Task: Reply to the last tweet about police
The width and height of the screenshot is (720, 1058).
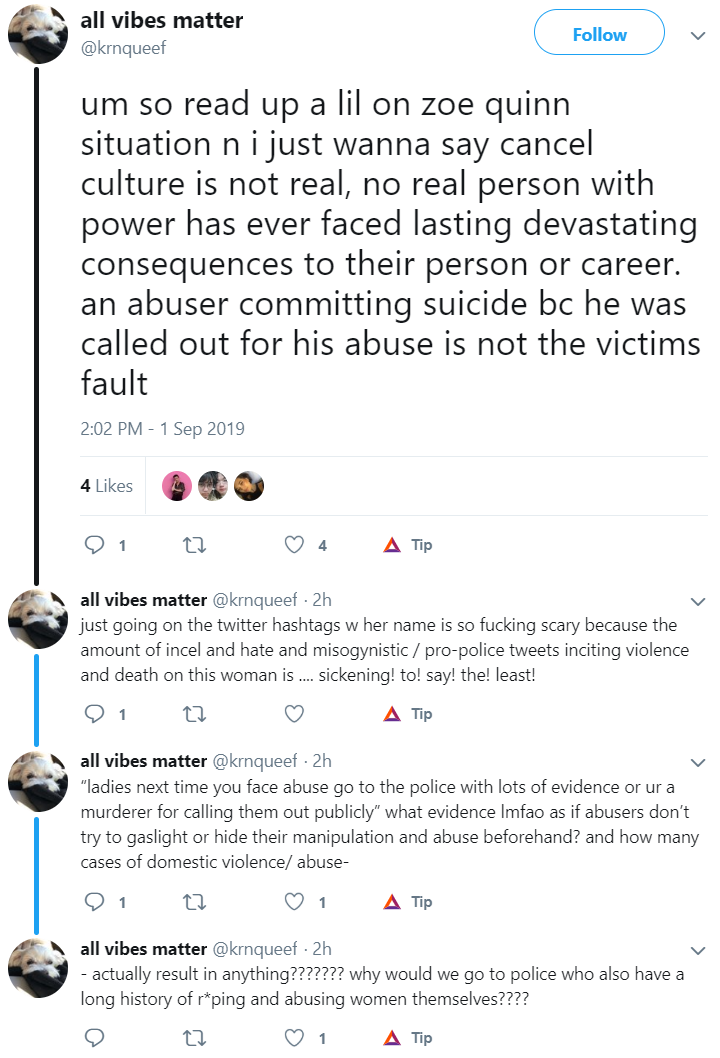Action: (x=94, y=1038)
